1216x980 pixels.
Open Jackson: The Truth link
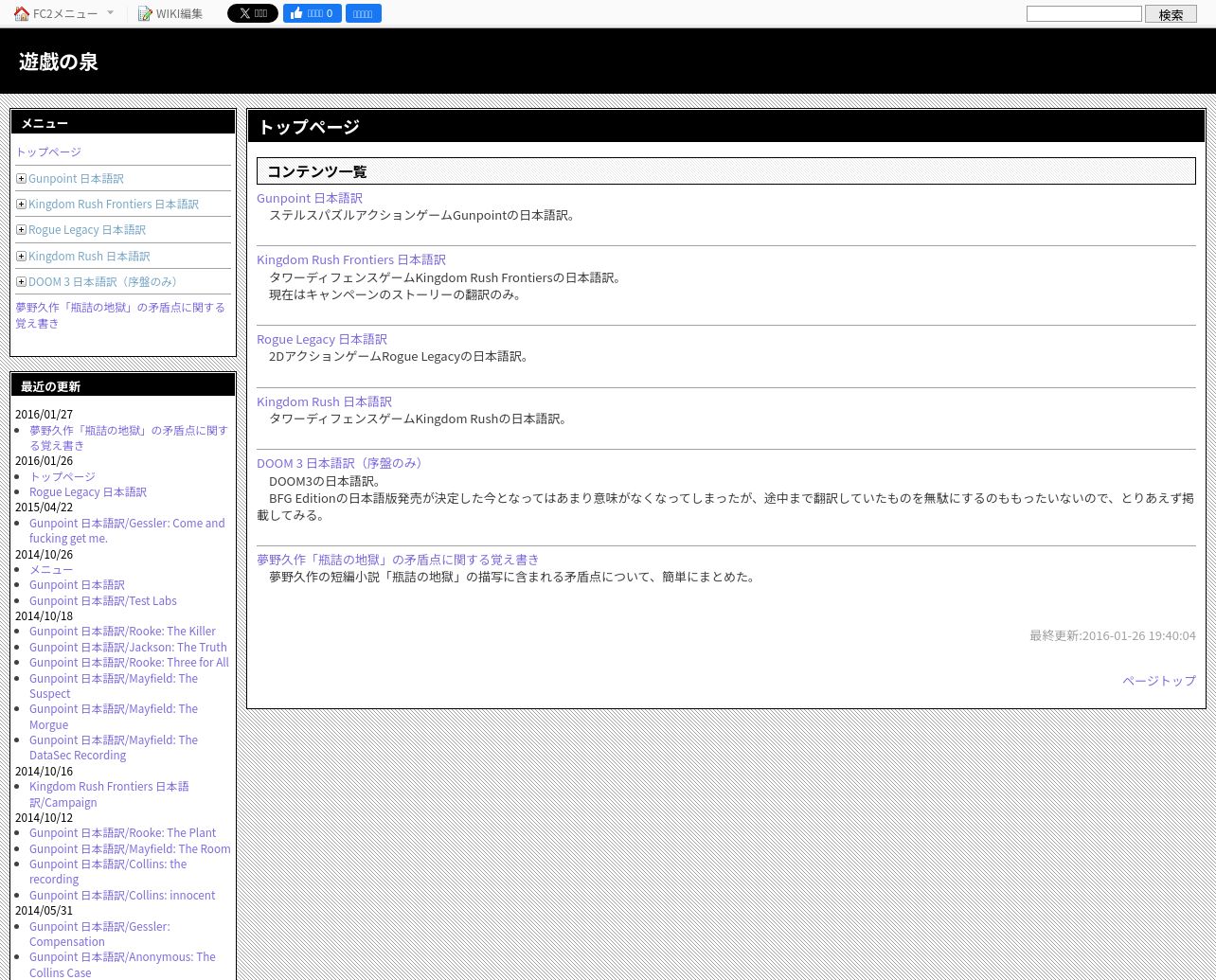(x=128, y=647)
